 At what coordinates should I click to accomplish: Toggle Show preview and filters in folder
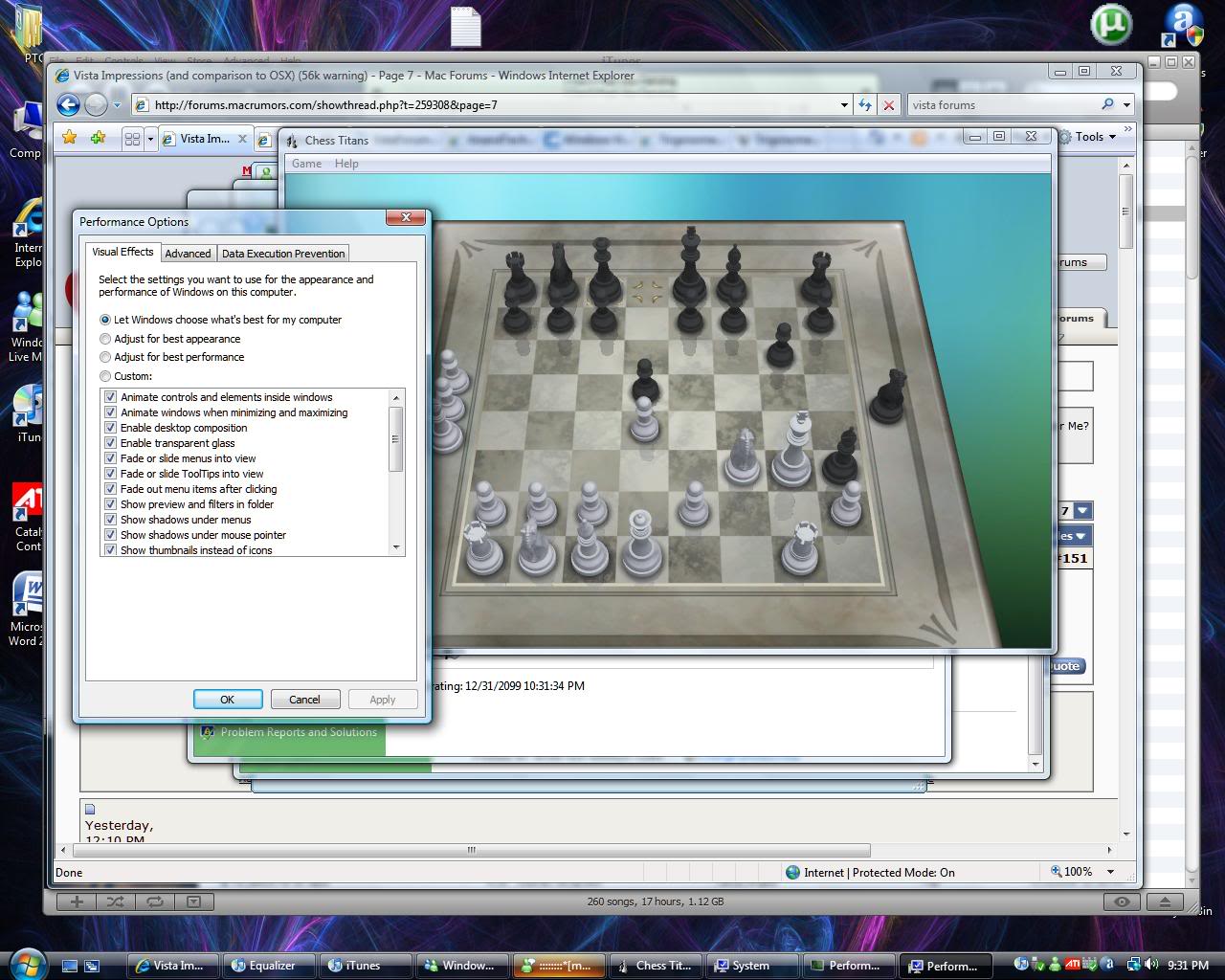111,504
